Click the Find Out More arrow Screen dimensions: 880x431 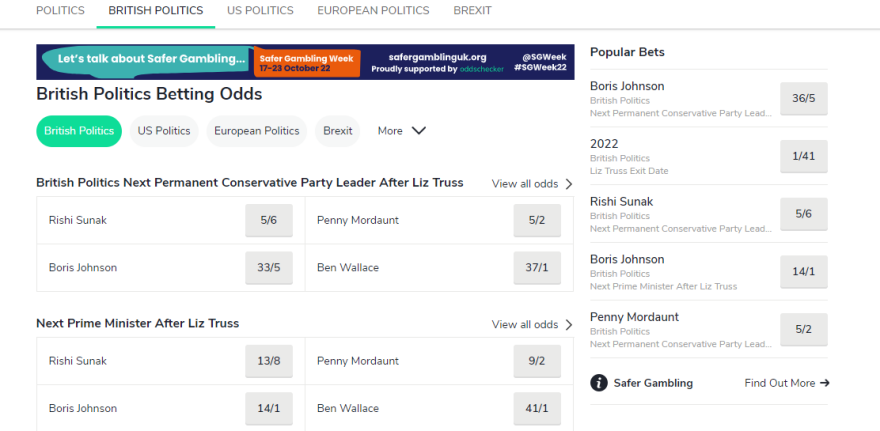pyautogui.click(x=824, y=383)
